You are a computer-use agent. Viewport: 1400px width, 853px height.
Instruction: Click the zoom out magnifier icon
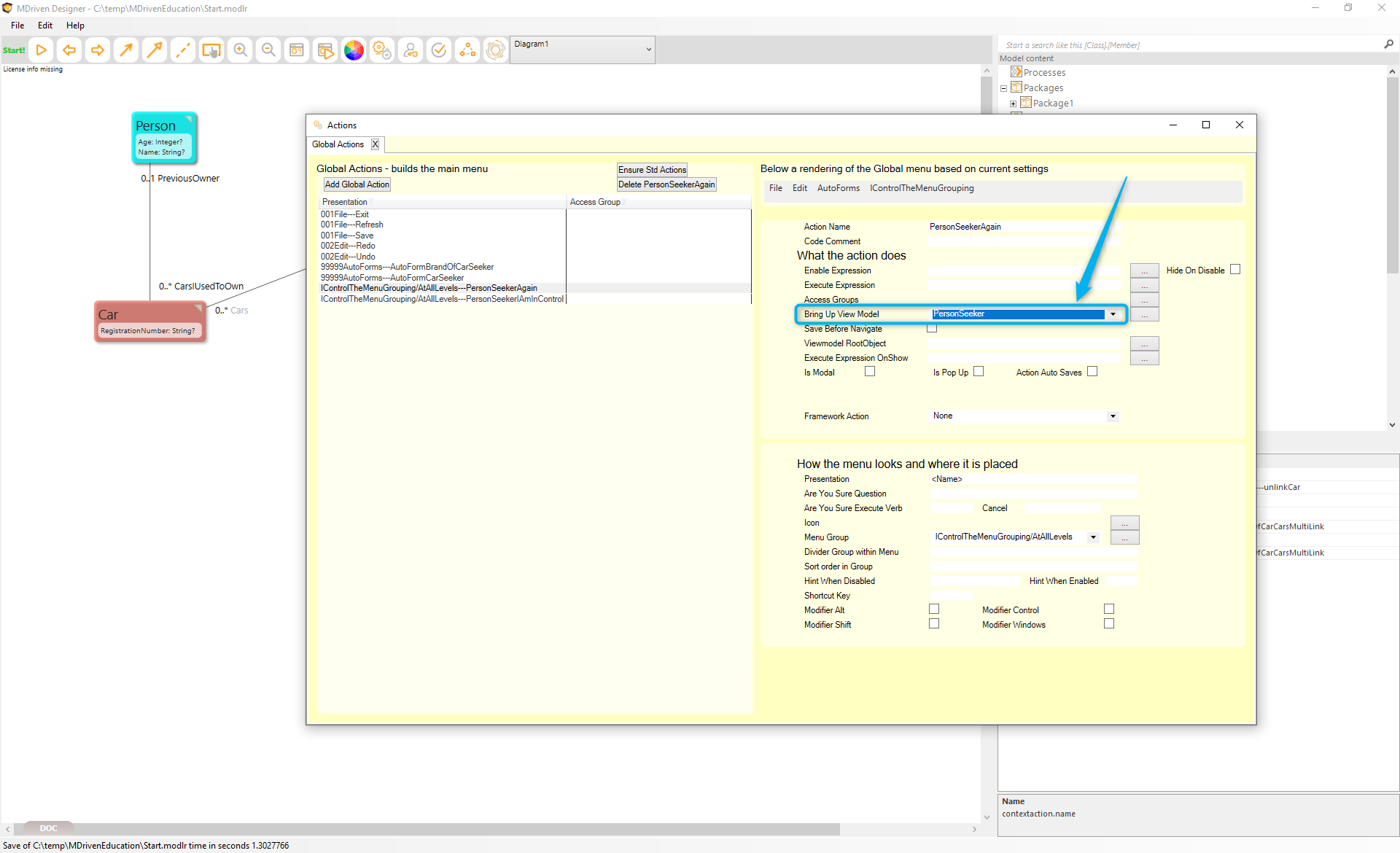tap(268, 50)
